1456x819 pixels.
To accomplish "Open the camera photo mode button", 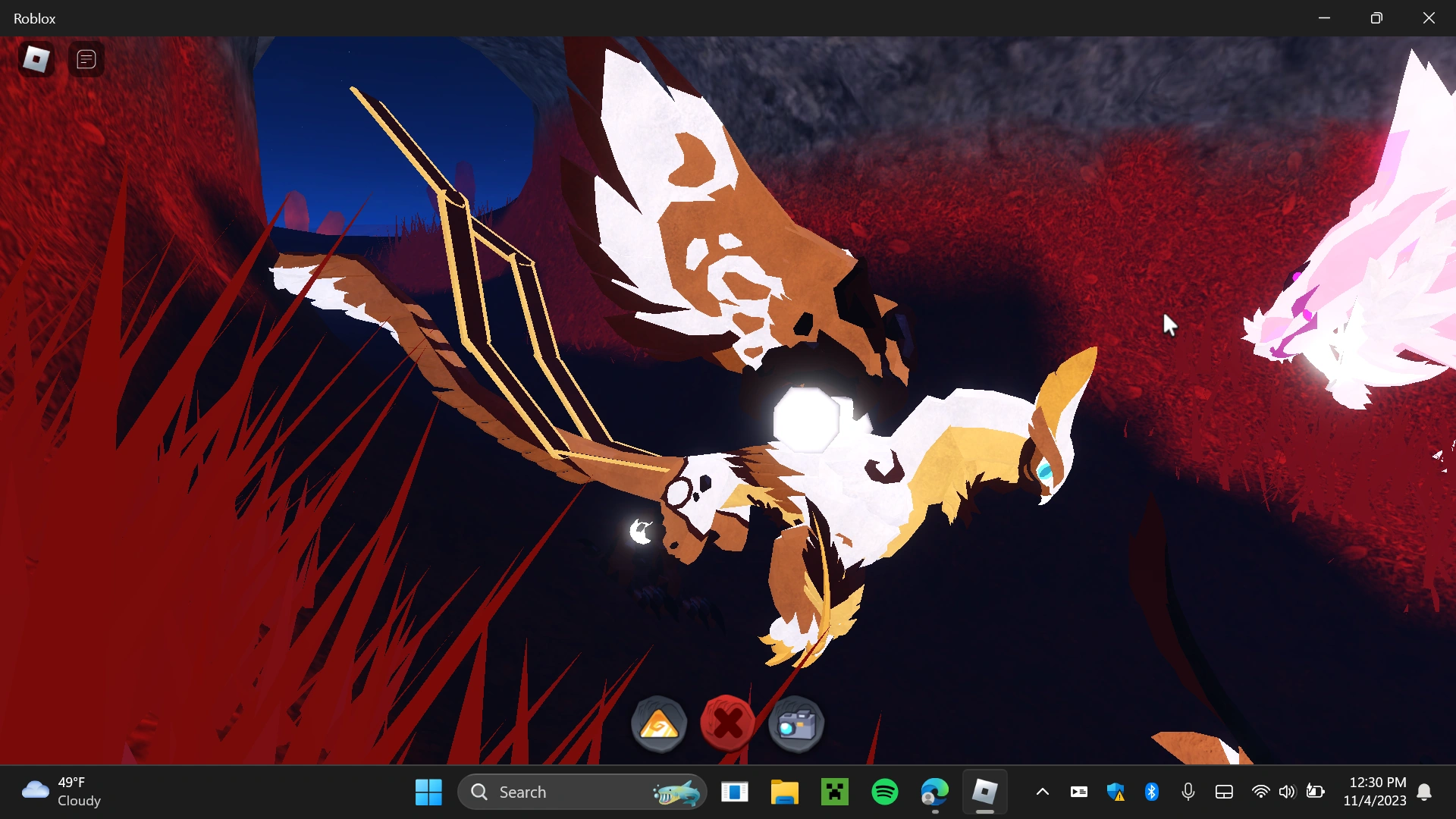I will tap(795, 724).
